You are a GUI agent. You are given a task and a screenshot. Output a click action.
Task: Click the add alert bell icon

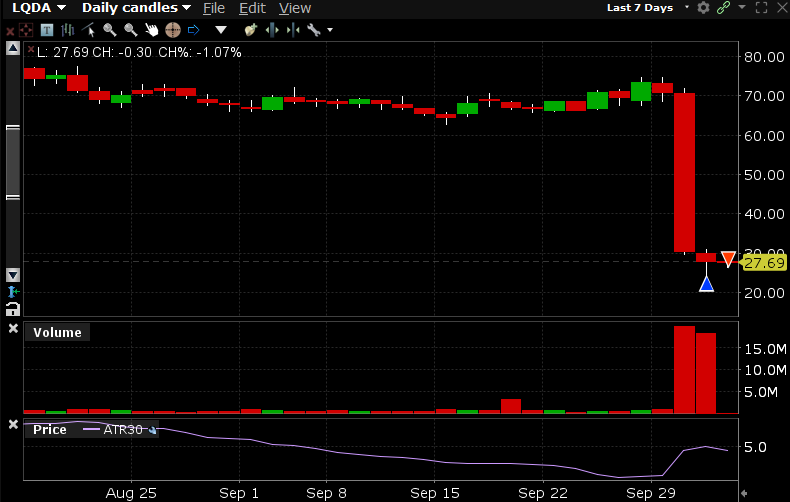point(250,30)
